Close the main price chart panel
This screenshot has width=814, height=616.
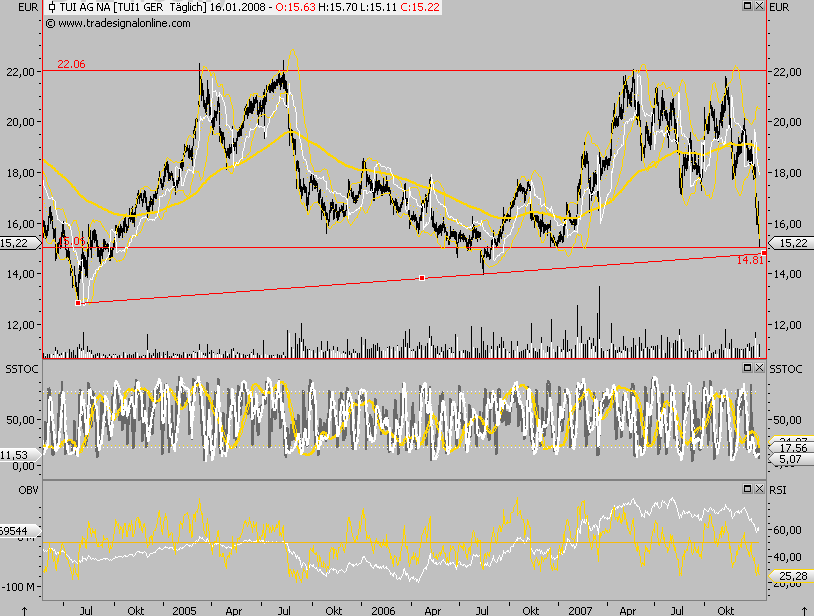[758, 7]
